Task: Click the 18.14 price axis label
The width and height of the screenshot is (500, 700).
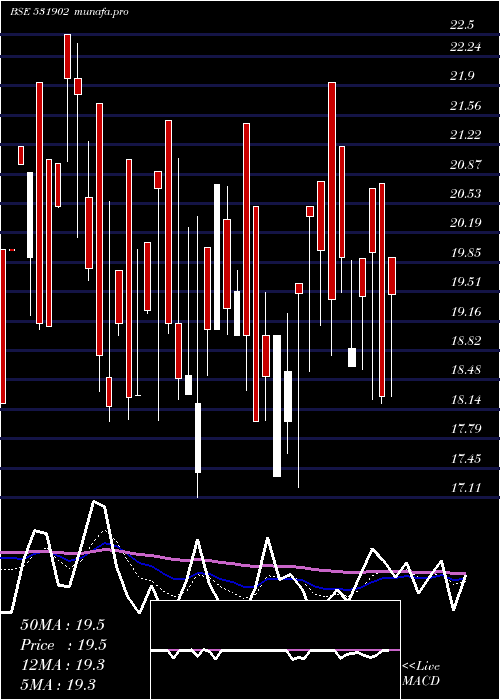Action: [x=466, y=400]
